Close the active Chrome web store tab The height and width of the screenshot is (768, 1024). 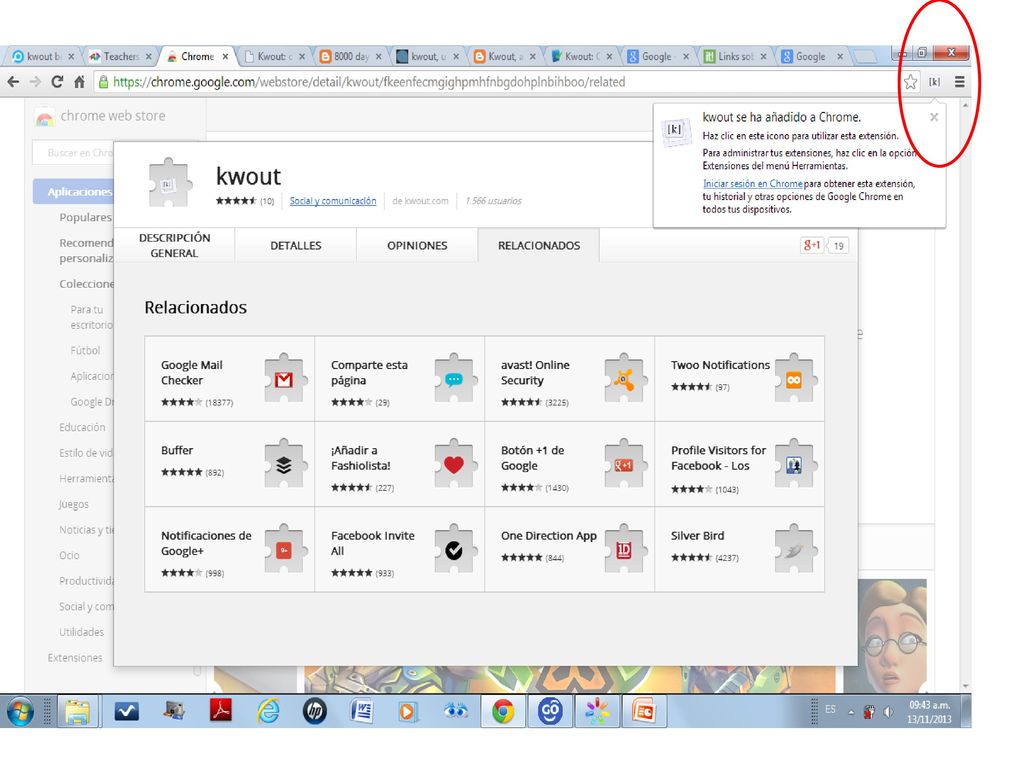[x=225, y=57]
